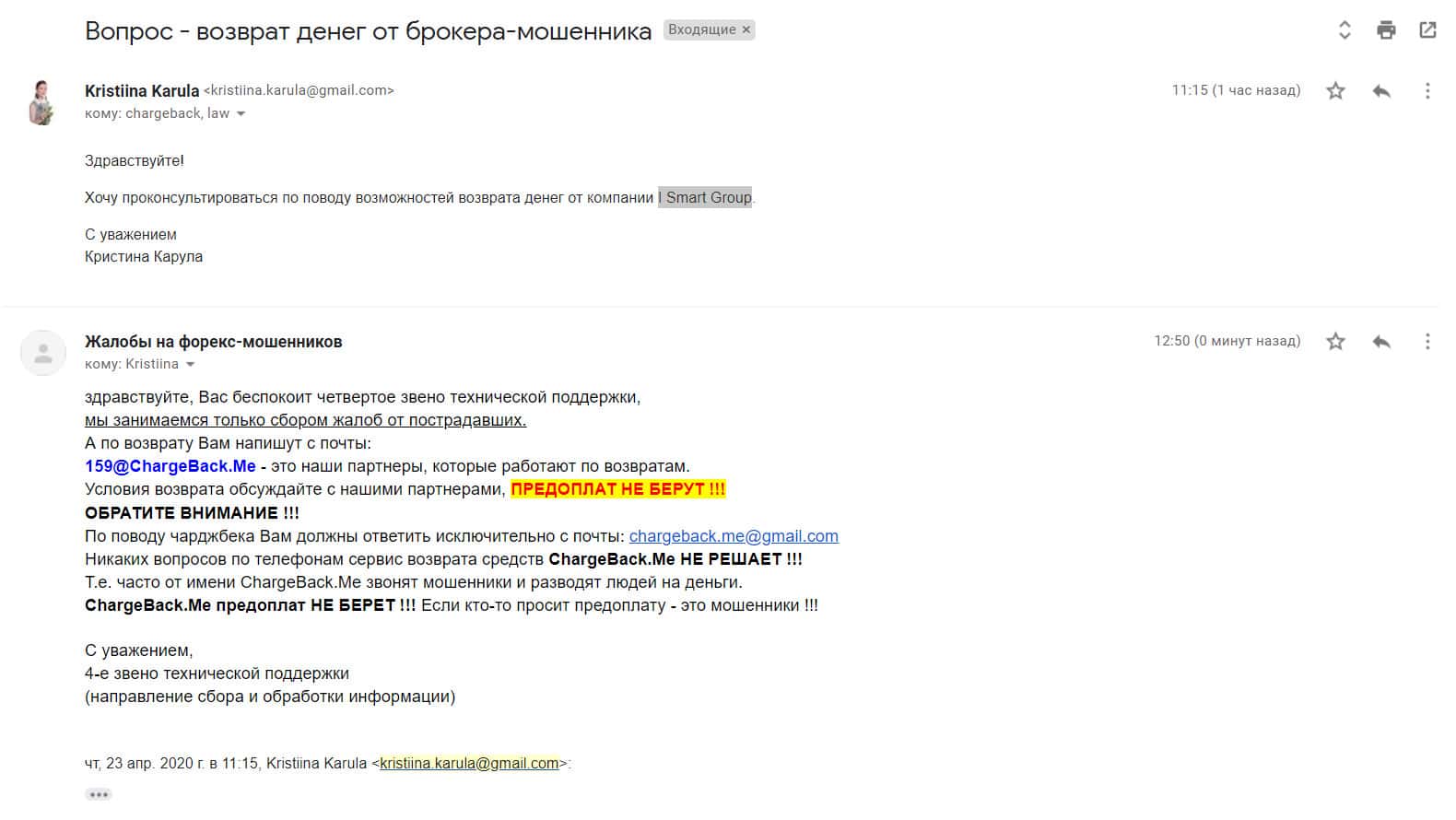Screen dimensions: 1456x820
Task: Click the sender name Жалобы на форекс-мошенников
Action: point(213,342)
